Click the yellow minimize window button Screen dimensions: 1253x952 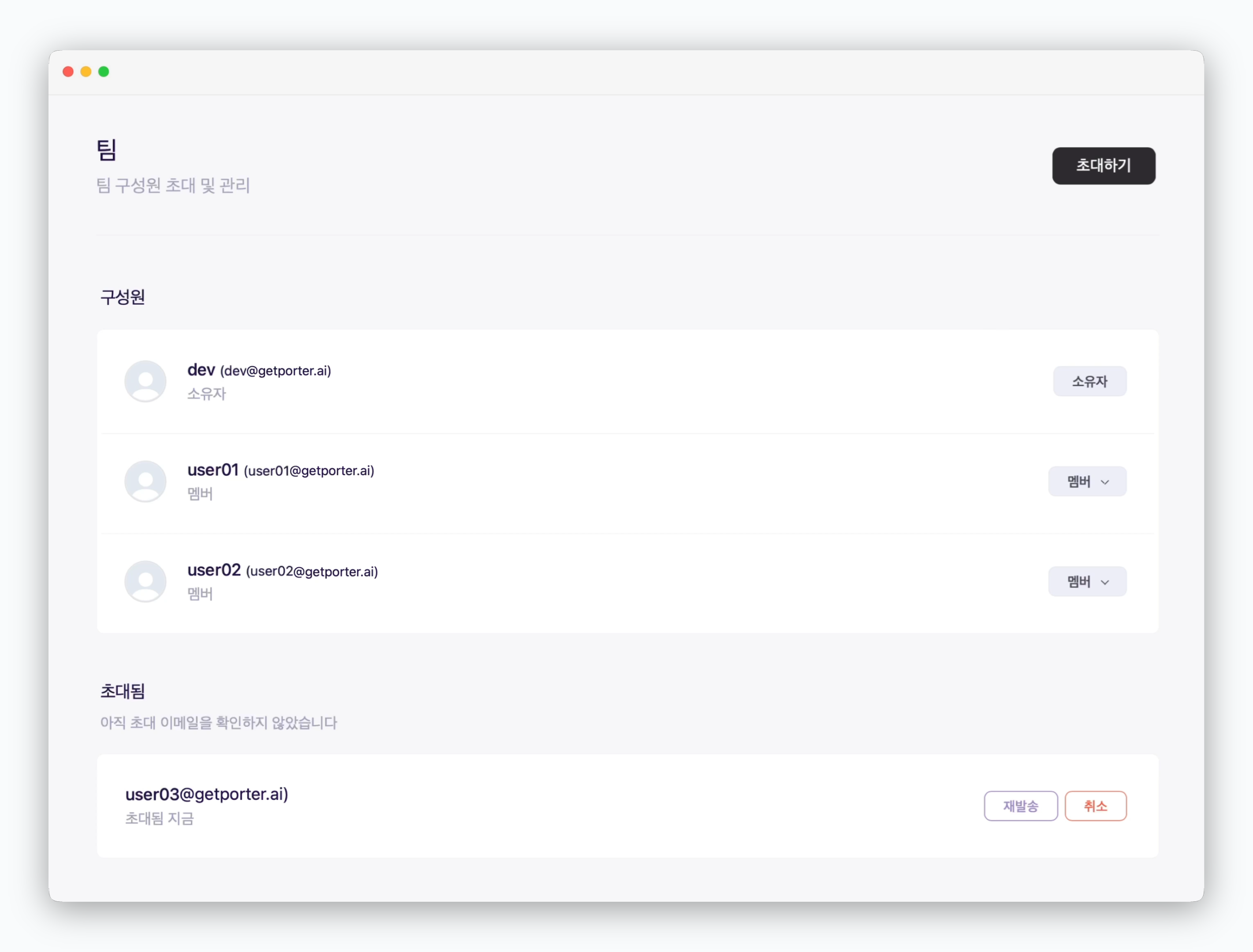(86, 71)
